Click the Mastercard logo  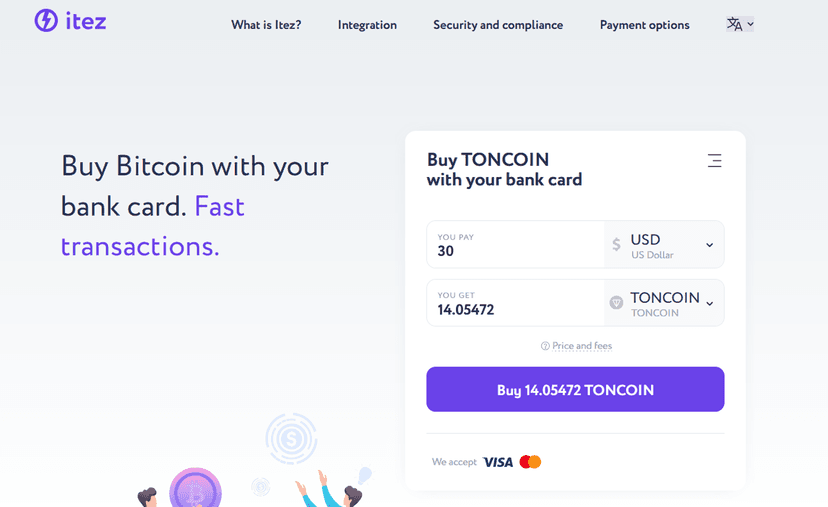point(530,462)
